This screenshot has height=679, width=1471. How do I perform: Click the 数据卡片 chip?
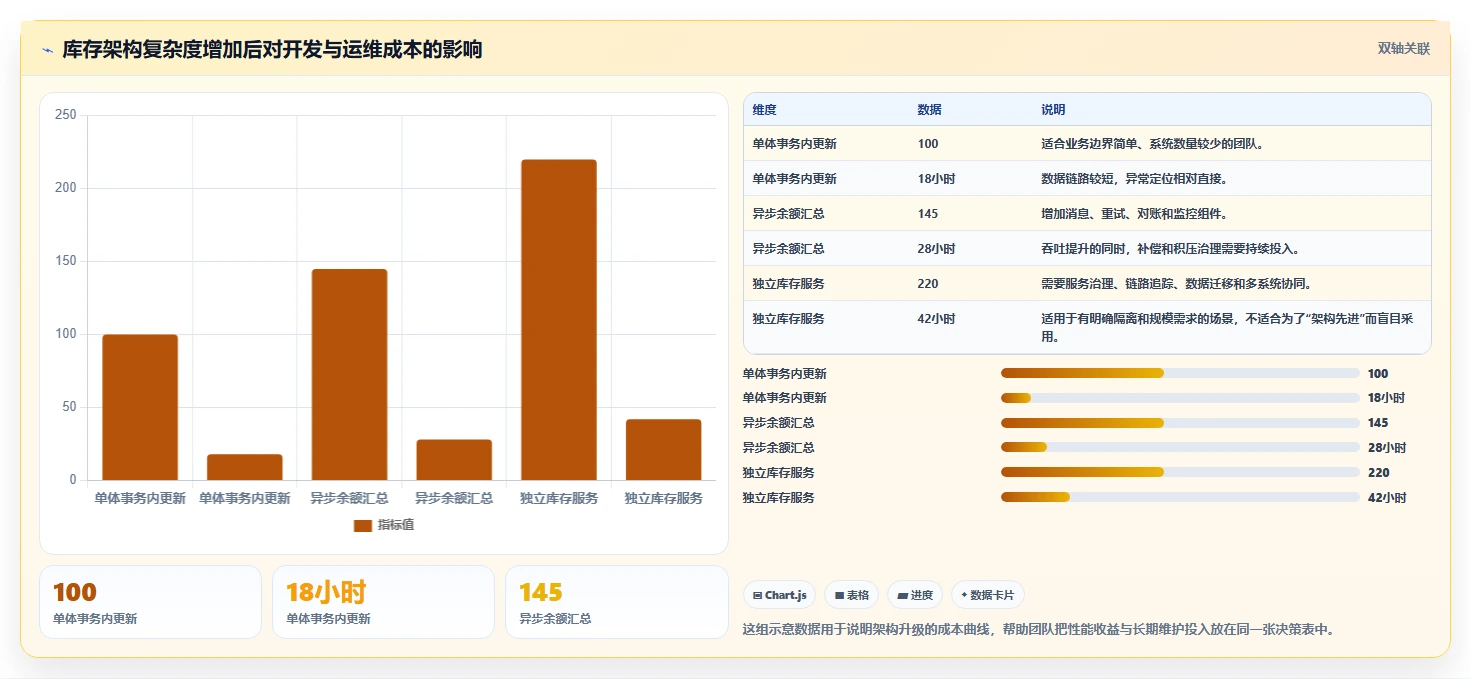click(988, 595)
